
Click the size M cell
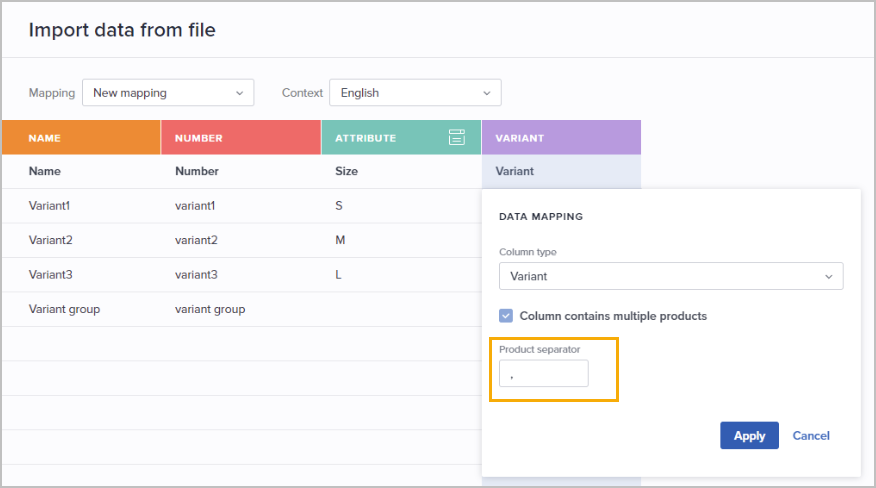(340, 240)
